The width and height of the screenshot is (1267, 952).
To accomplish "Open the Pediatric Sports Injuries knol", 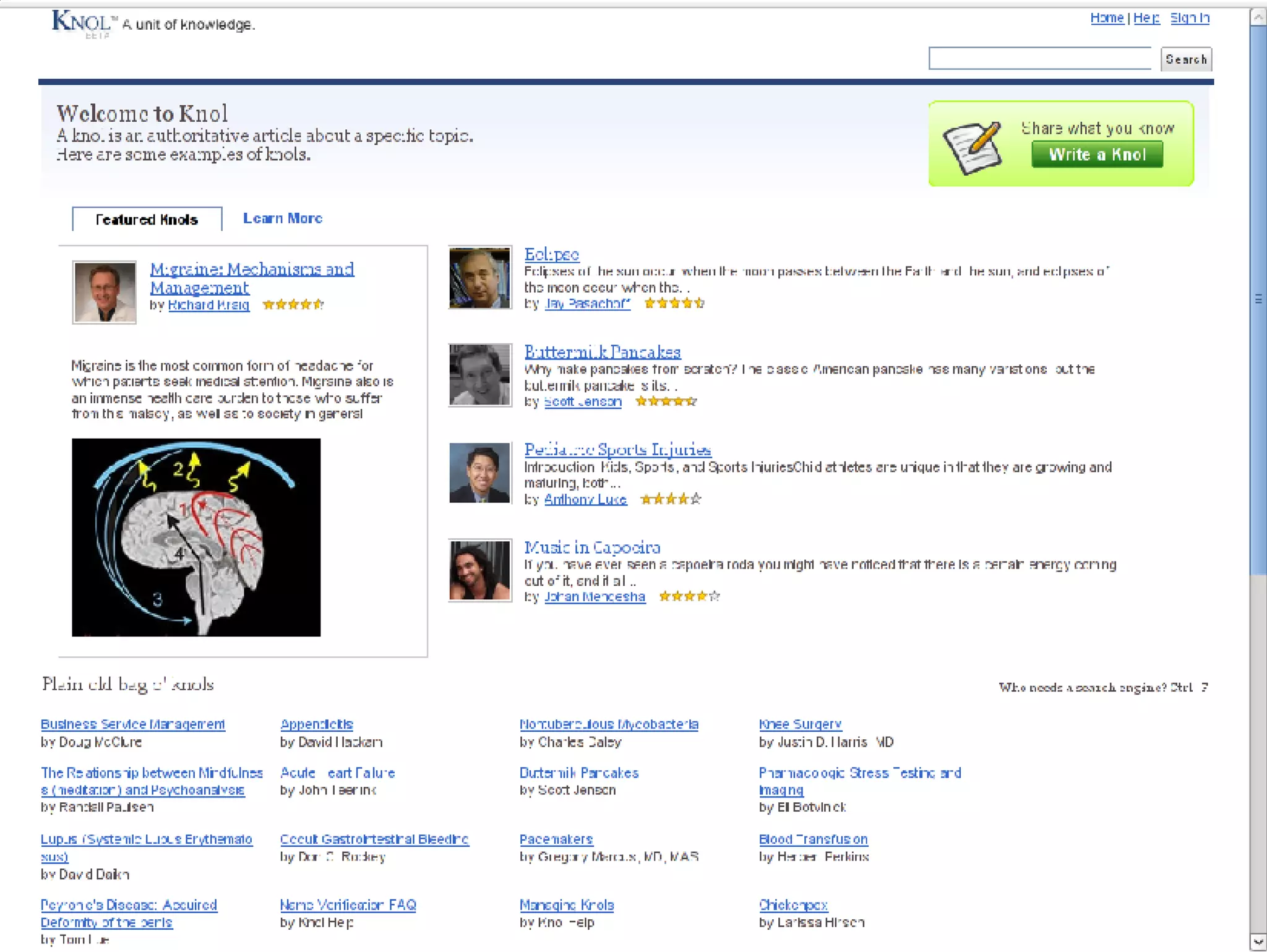I will click(x=617, y=450).
